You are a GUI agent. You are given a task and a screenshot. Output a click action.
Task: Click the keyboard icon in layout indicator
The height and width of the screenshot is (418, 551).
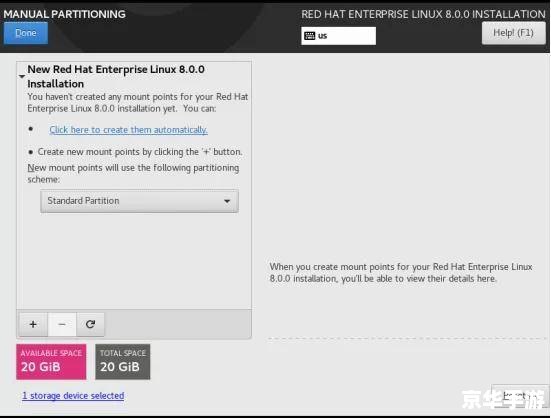pyautogui.click(x=310, y=36)
